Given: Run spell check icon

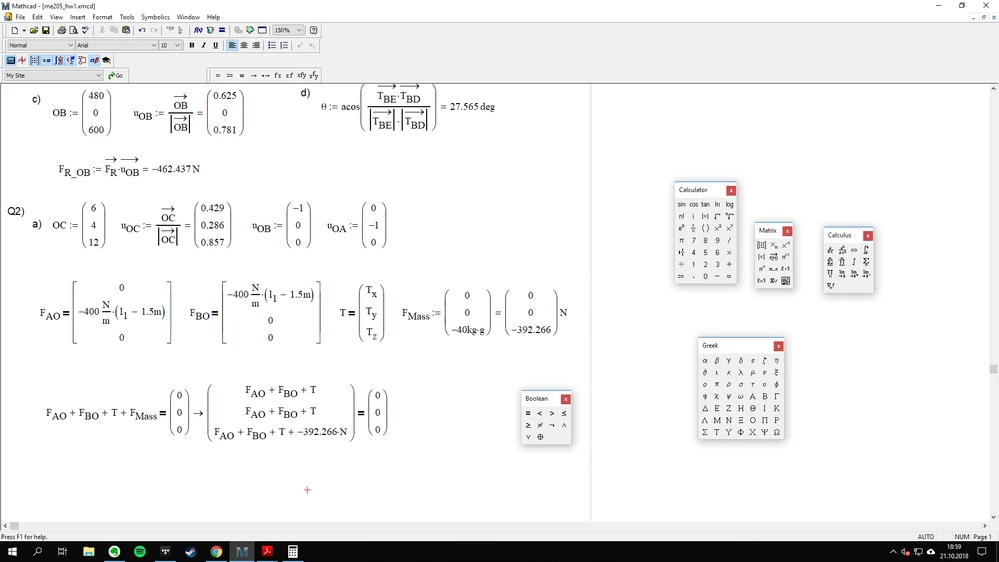Looking at the screenshot, I should (85, 30).
